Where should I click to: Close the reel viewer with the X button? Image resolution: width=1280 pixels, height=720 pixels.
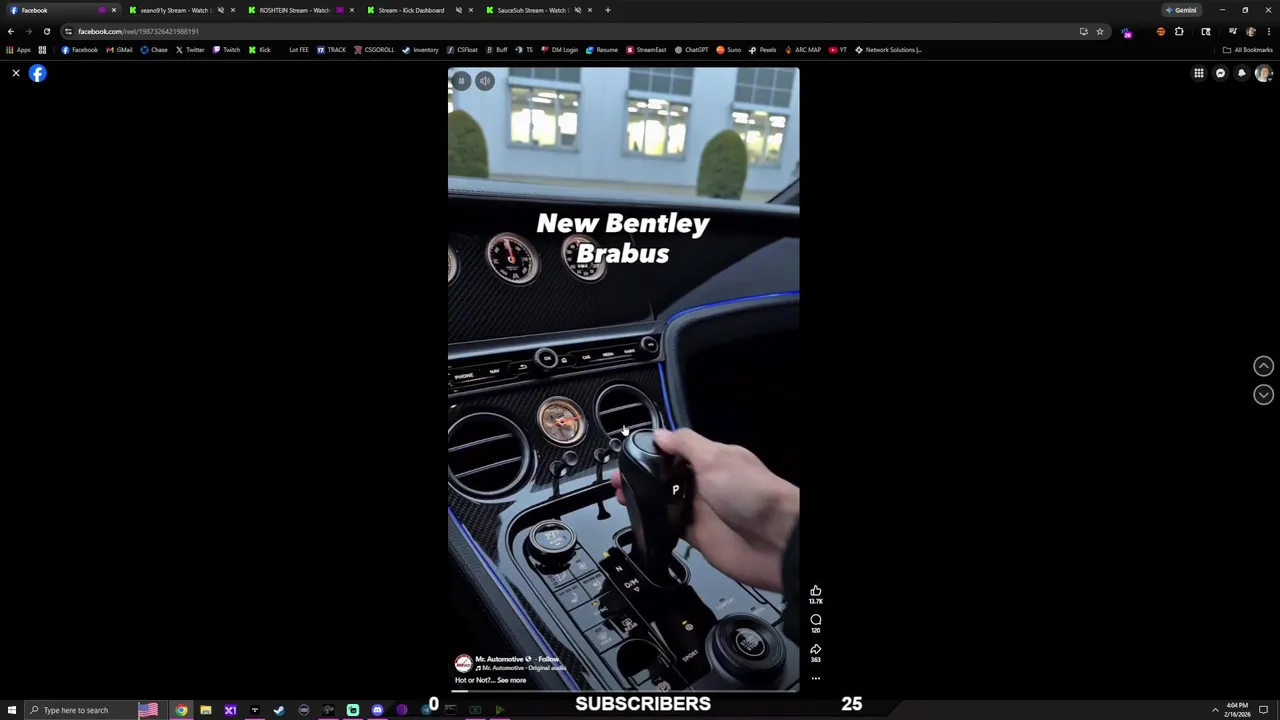pyautogui.click(x=16, y=73)
